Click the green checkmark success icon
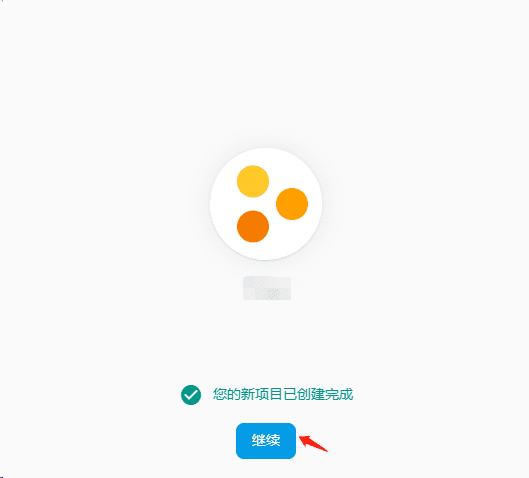 point(191,395)
